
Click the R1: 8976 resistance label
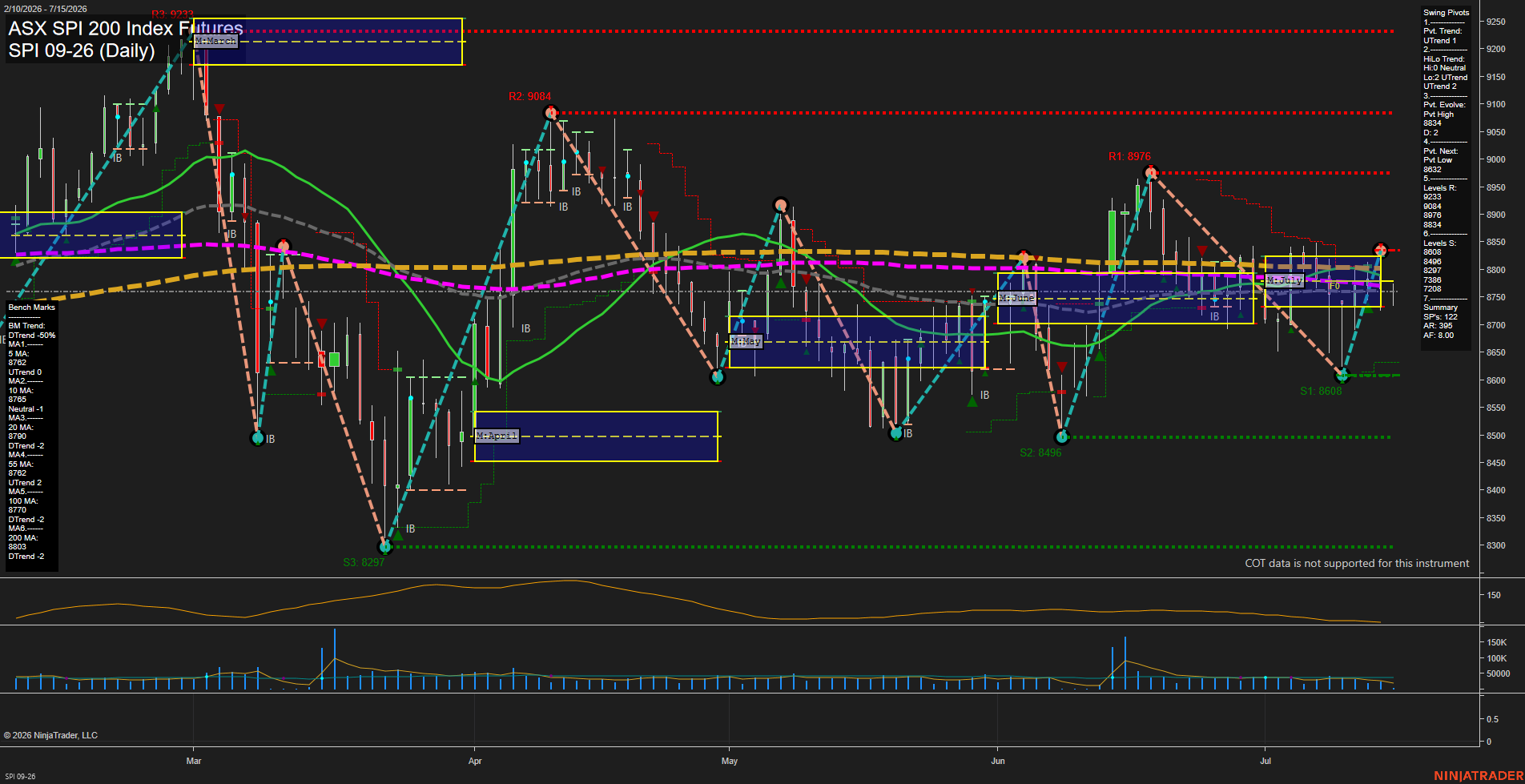pos(1129,156)
